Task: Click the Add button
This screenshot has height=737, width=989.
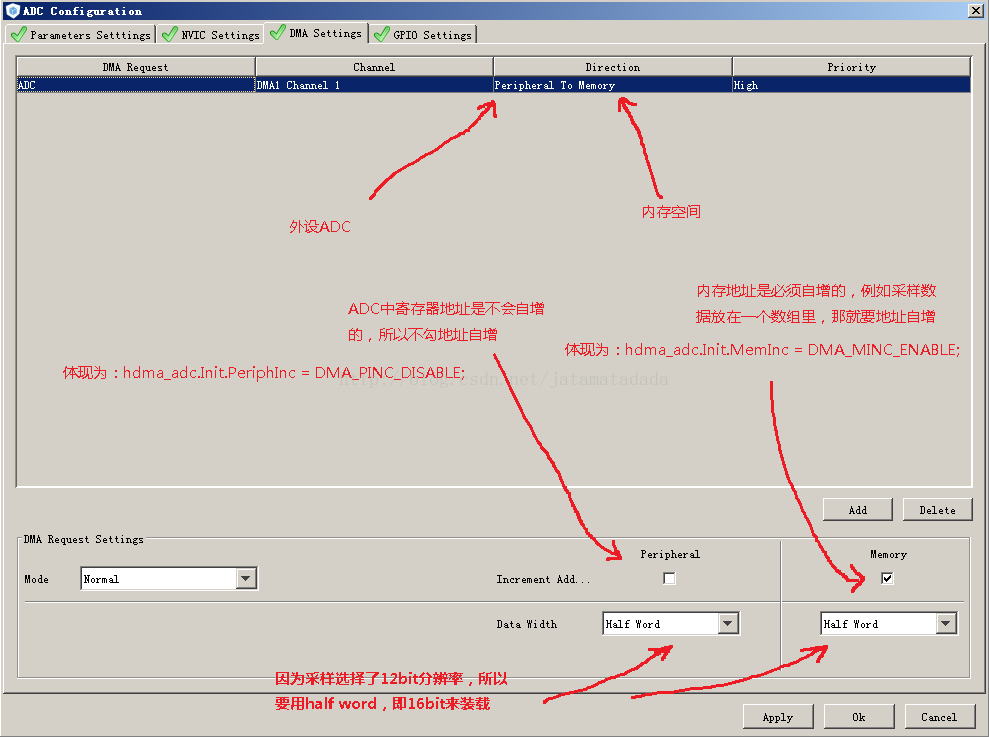Action: (x=858, y=510)
